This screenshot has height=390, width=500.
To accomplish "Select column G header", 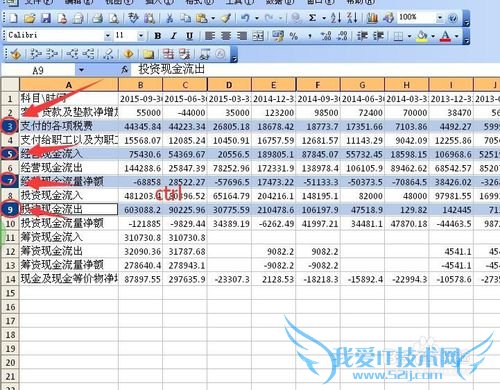I will click(362, 85).
